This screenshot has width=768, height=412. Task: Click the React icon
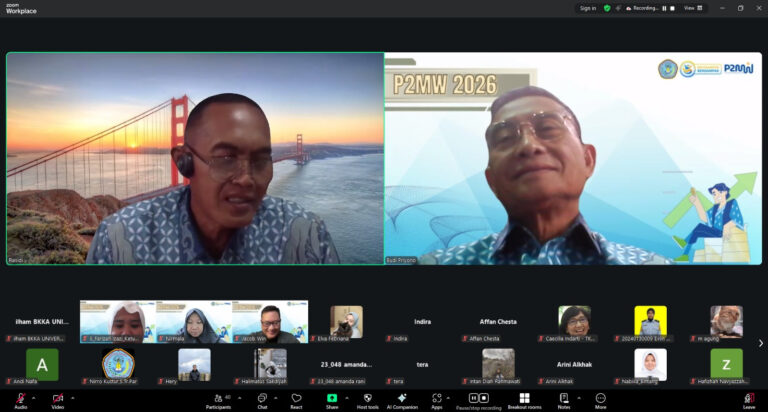point(296,399)
